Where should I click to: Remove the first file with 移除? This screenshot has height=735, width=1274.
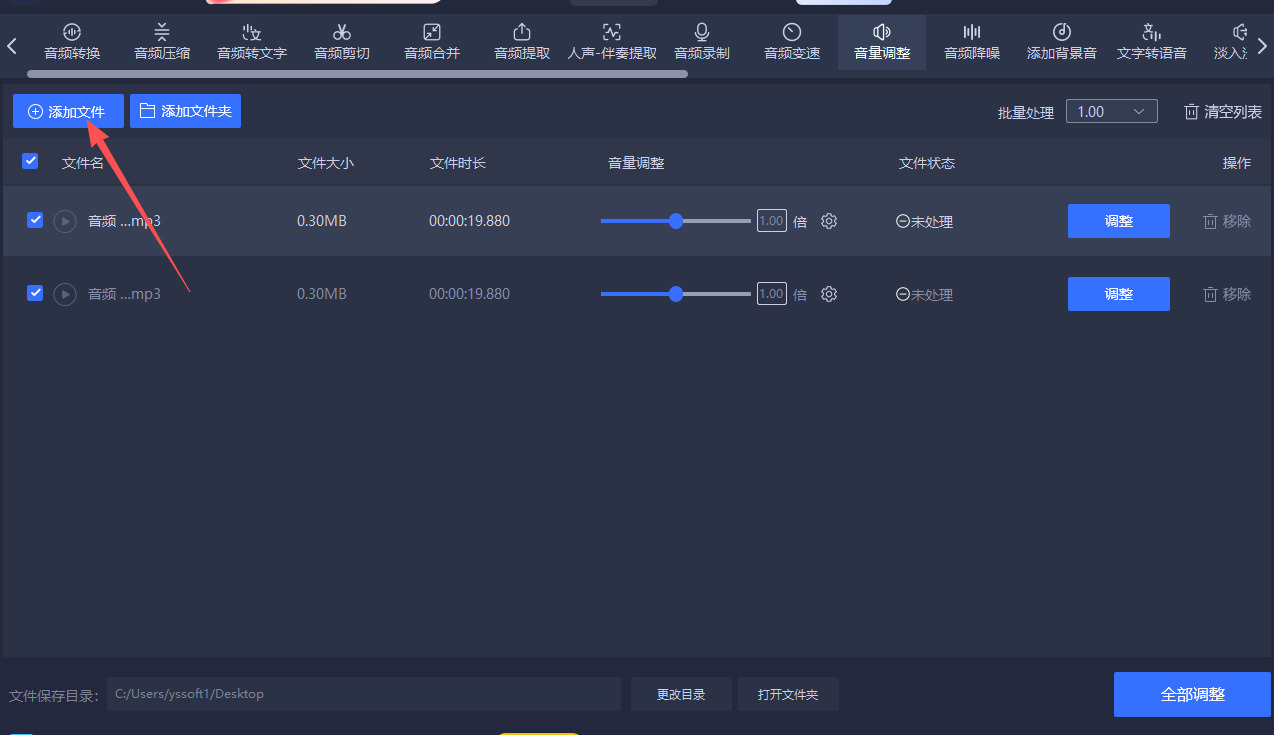(1227, 221)
